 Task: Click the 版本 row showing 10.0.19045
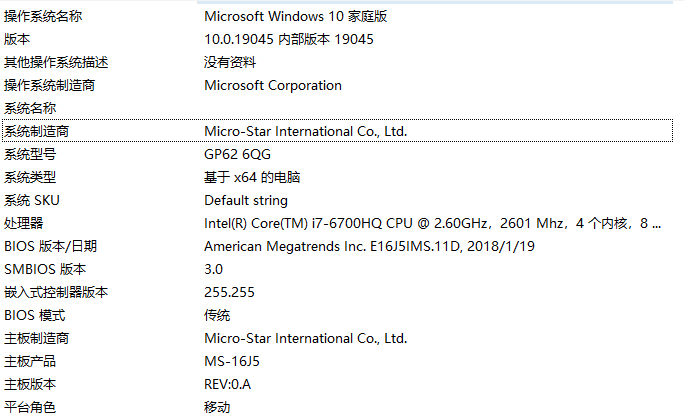coord(18,39)
